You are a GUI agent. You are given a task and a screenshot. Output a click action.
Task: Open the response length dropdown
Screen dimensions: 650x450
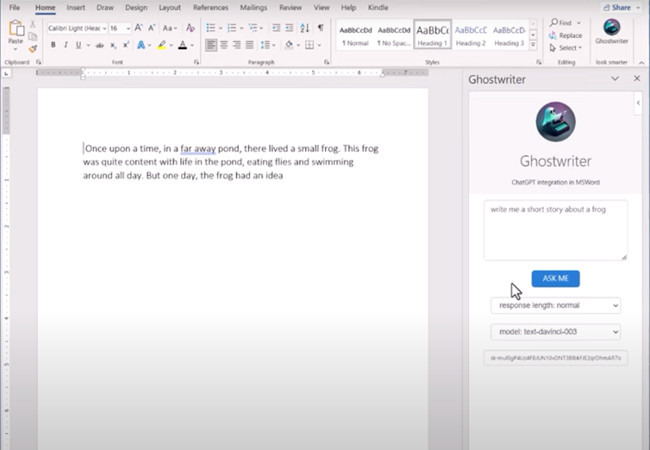coord(555,305)
